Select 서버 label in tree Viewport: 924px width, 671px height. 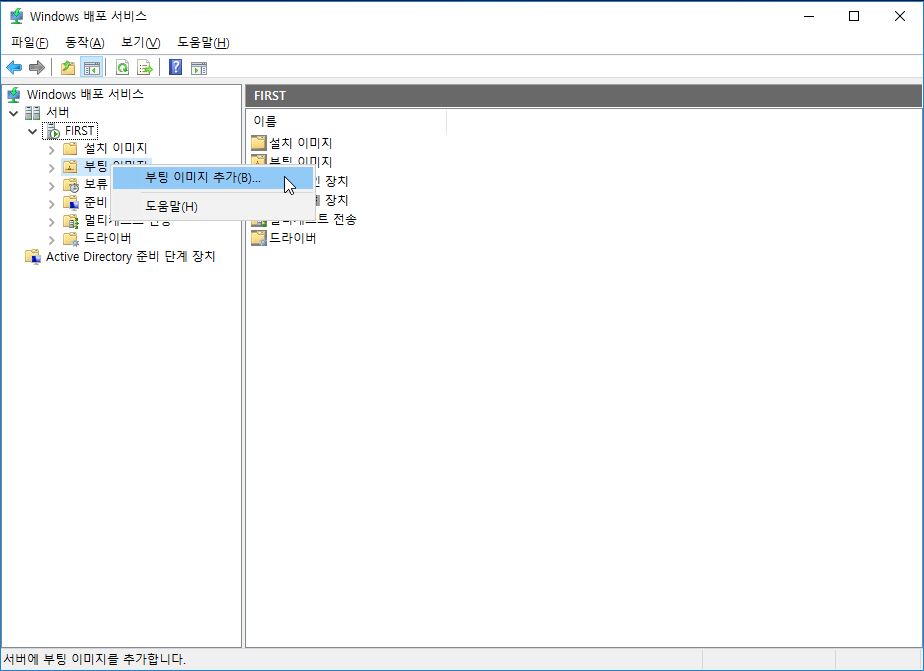[58, 112]
